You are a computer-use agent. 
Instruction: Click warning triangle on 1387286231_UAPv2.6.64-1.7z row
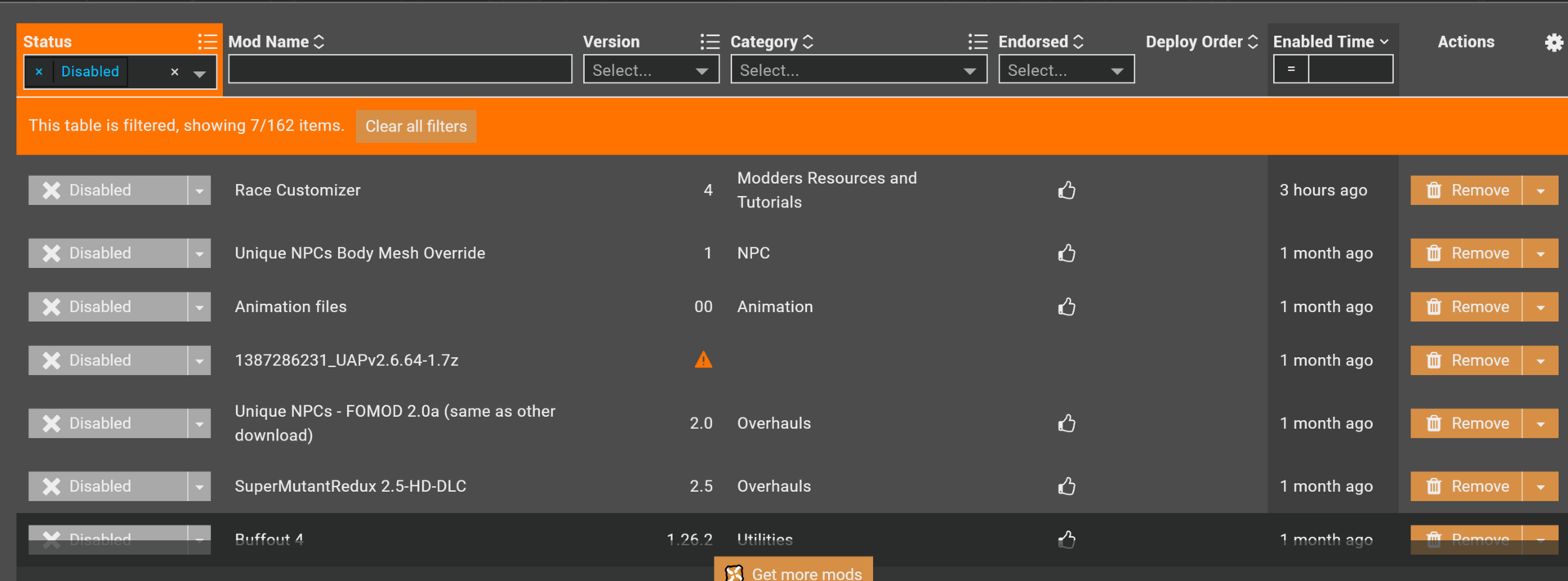point(703,360)
